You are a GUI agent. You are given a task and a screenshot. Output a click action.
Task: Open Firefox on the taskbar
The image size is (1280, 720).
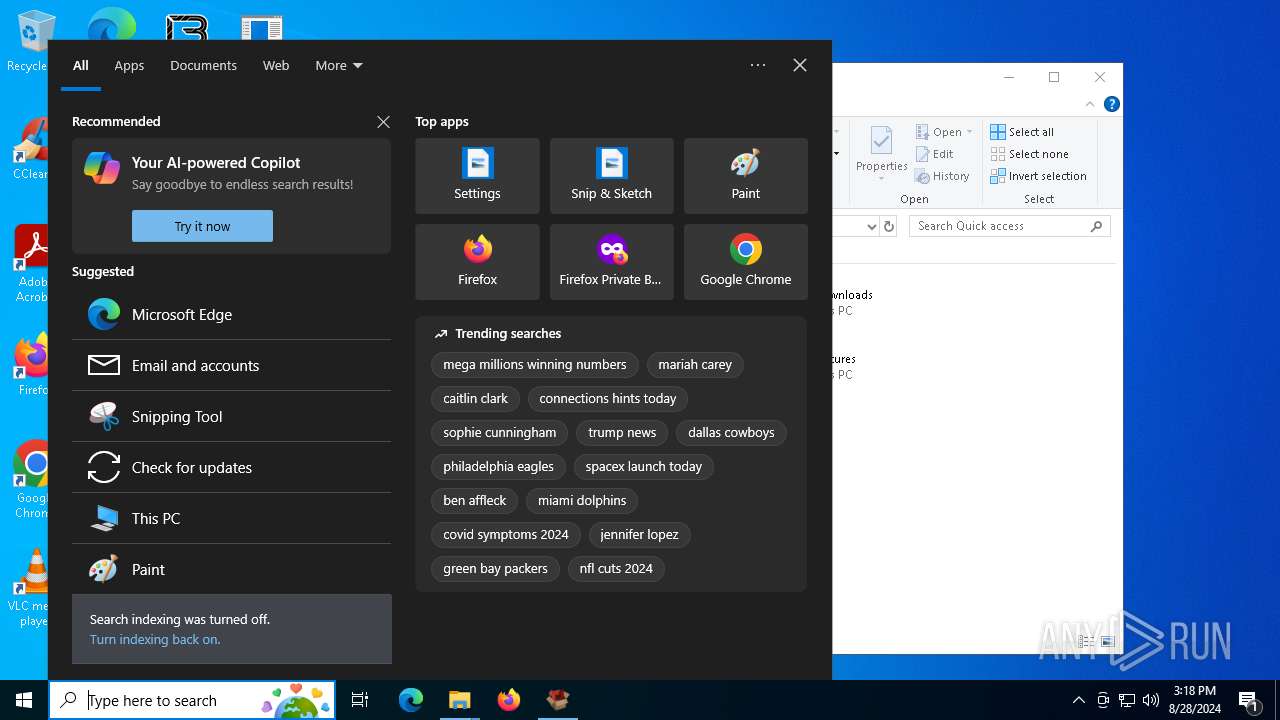[508, 700]
